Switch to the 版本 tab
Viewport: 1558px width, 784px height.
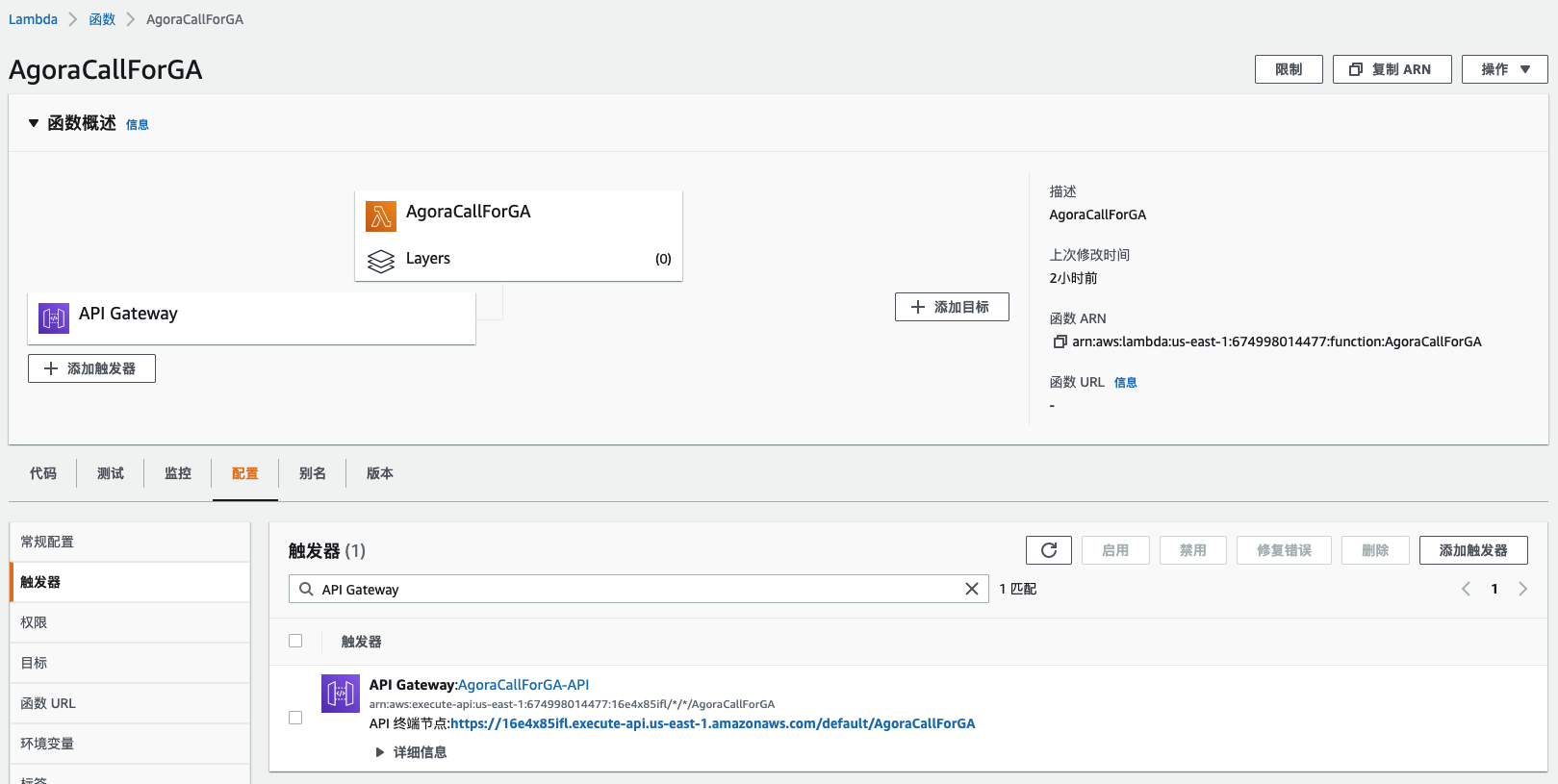[x=380, y=473]
